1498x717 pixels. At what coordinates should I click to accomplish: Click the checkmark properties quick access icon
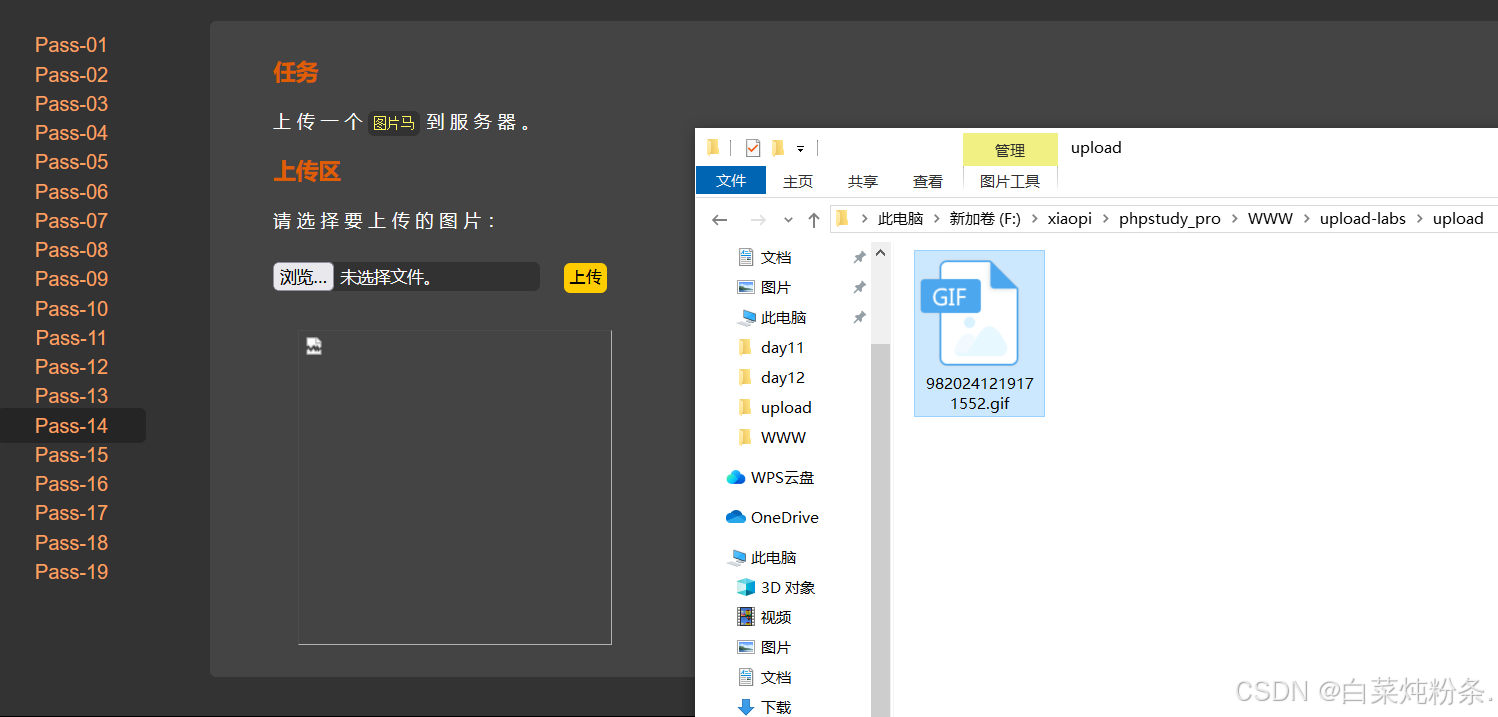(753, 148)
